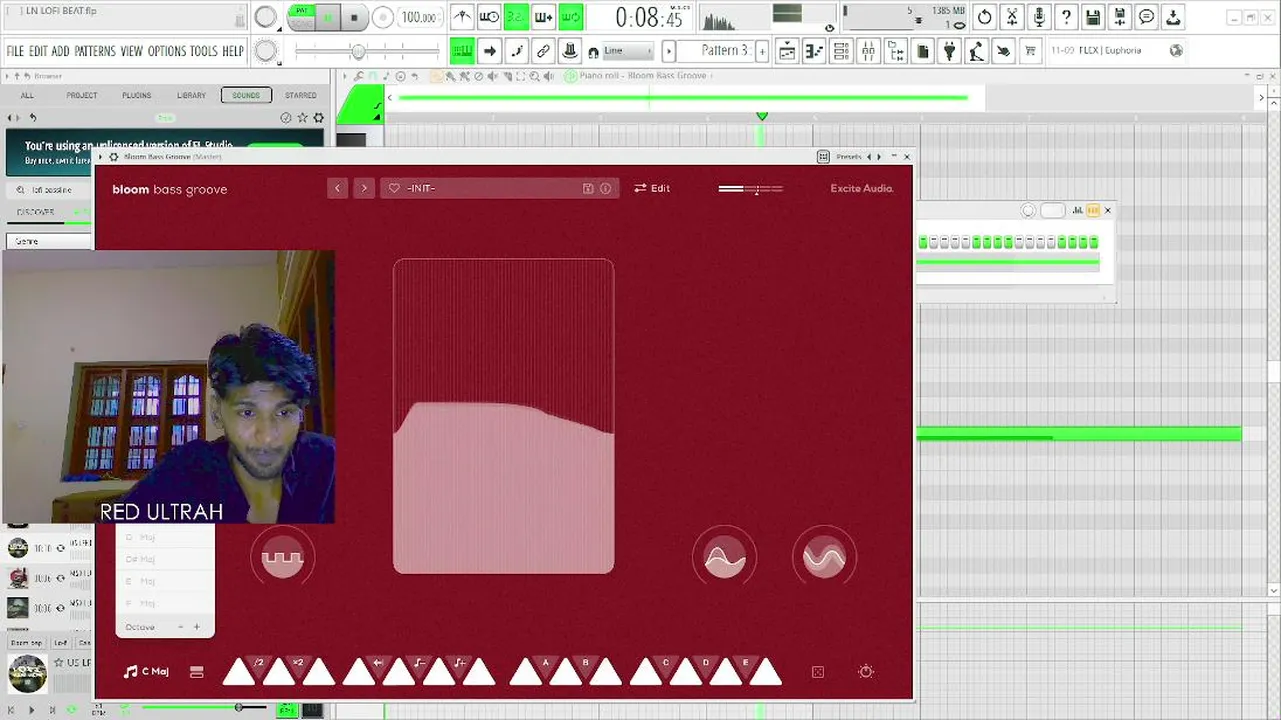
Task: Open the VIEW menu
Action: [132, 51]
